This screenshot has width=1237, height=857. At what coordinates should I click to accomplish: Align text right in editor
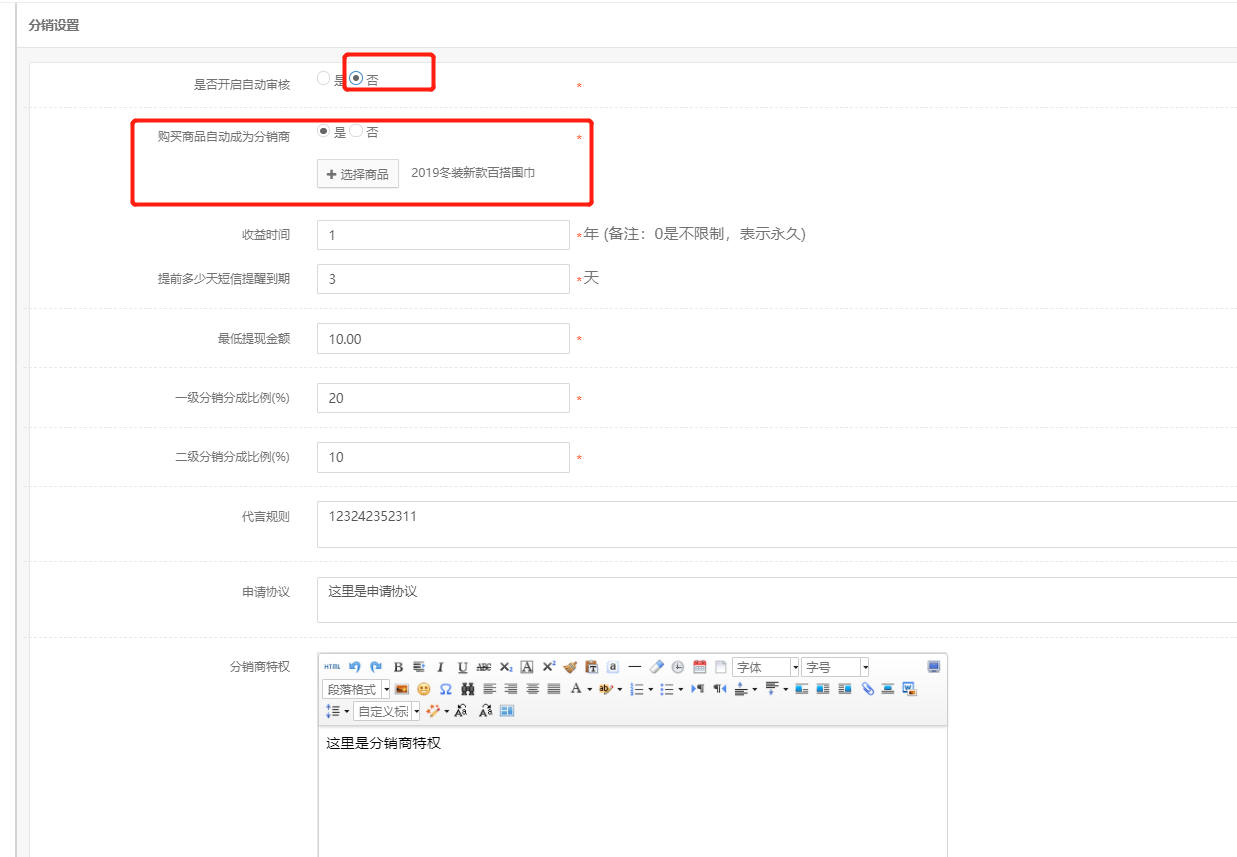click(511, 689)
